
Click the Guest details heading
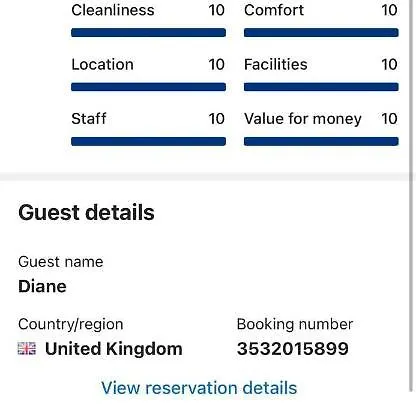pos(86,213)
